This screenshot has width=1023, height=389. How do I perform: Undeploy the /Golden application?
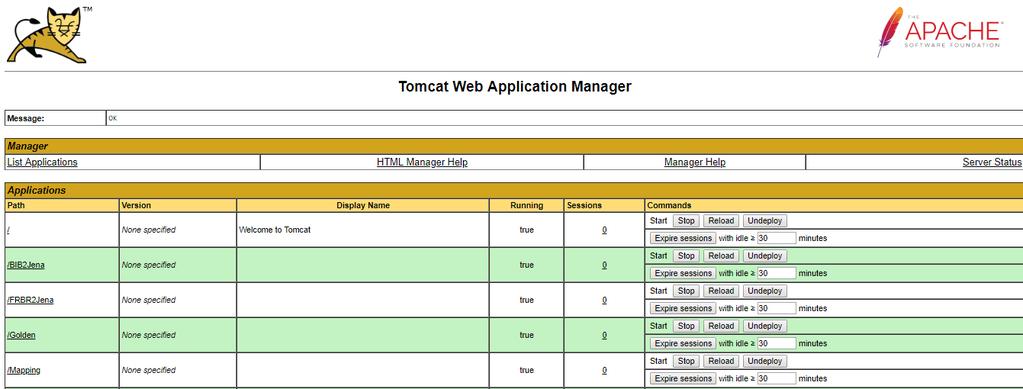click(765, 326)
